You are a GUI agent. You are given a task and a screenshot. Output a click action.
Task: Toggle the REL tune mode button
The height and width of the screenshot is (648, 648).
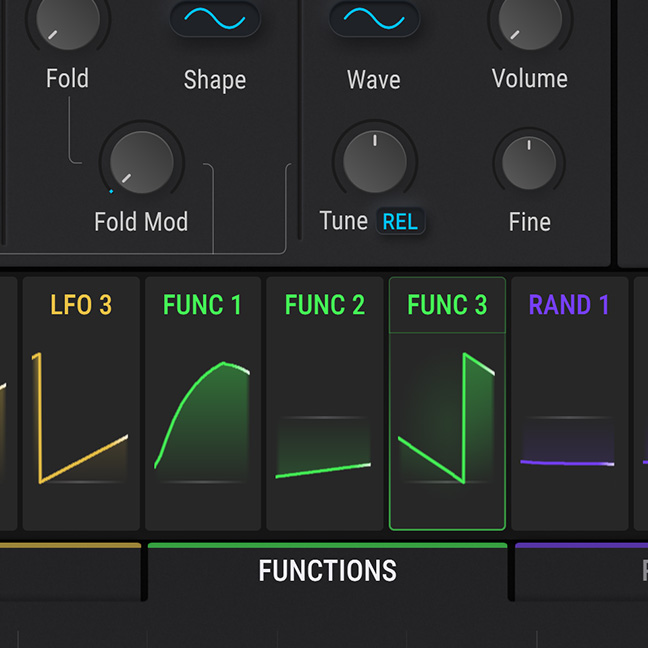click(400, 222)
